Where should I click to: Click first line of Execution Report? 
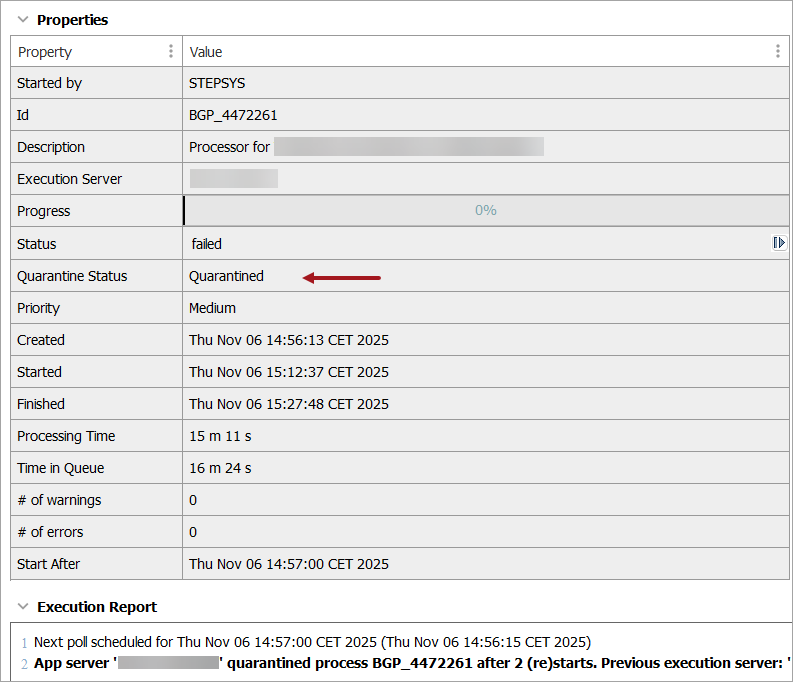(312, 642)
